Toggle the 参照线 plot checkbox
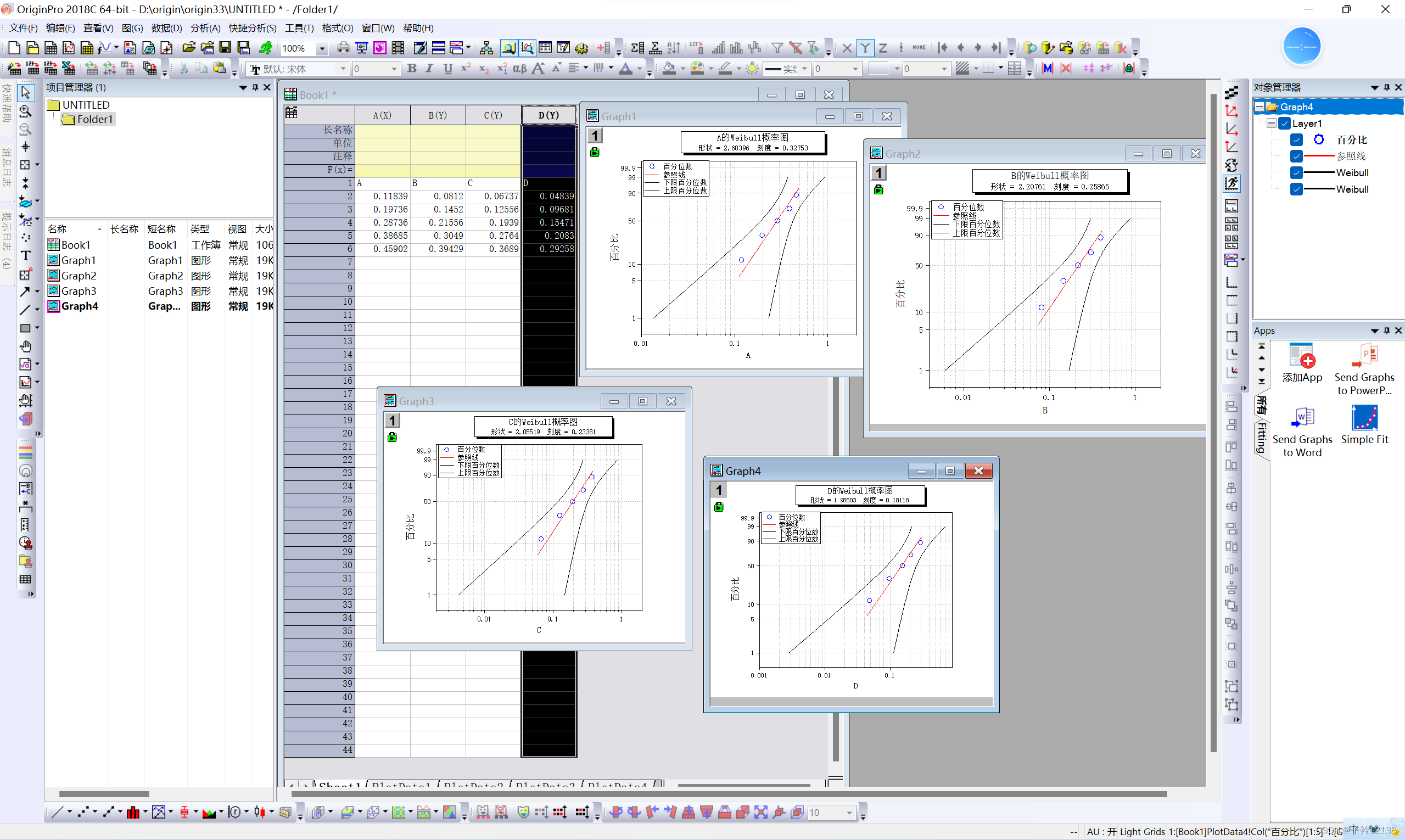 click(x=1296, y=156)
